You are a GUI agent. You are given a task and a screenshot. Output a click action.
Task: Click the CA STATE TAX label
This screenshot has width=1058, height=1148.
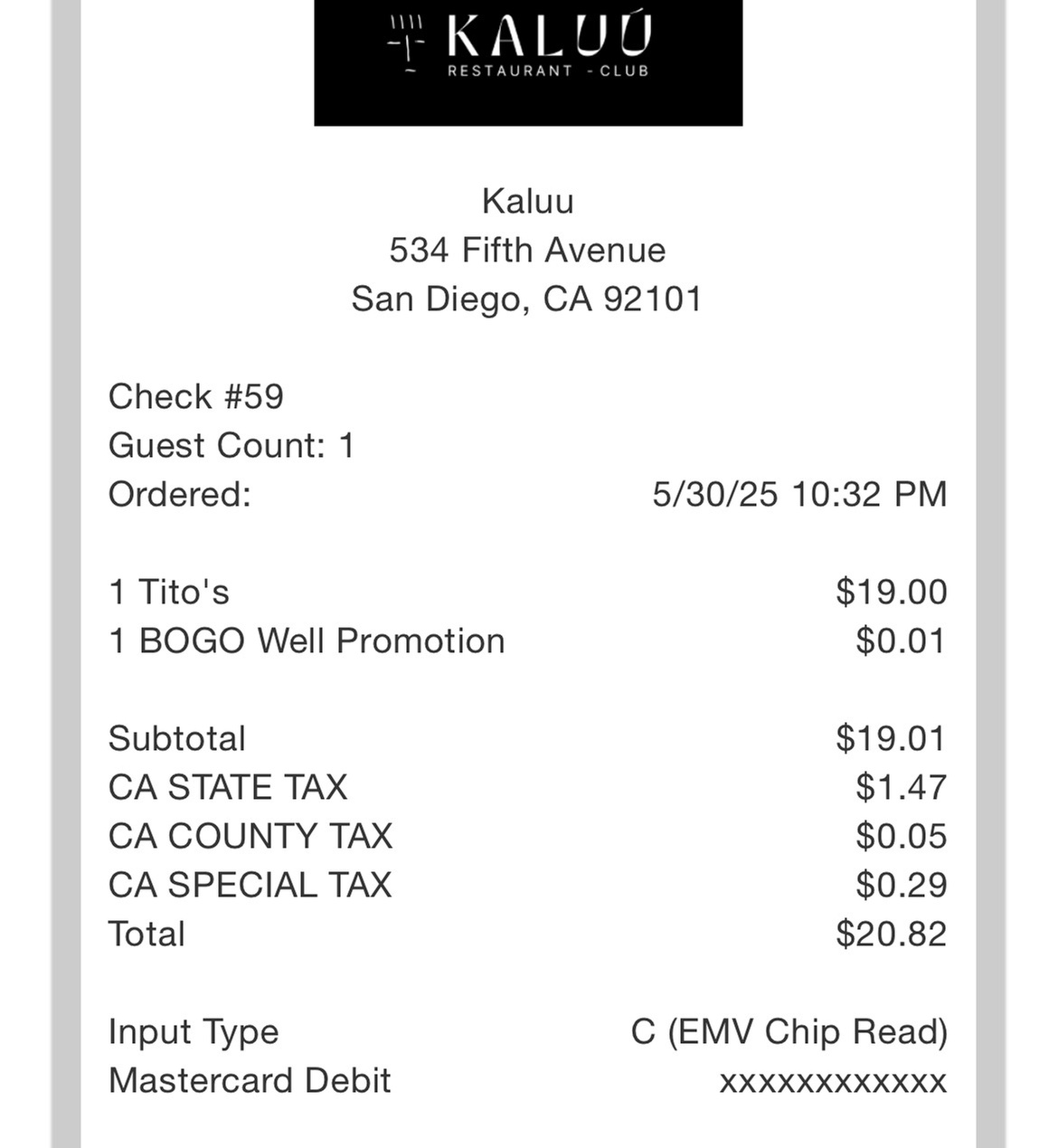(x=228, y=787)
